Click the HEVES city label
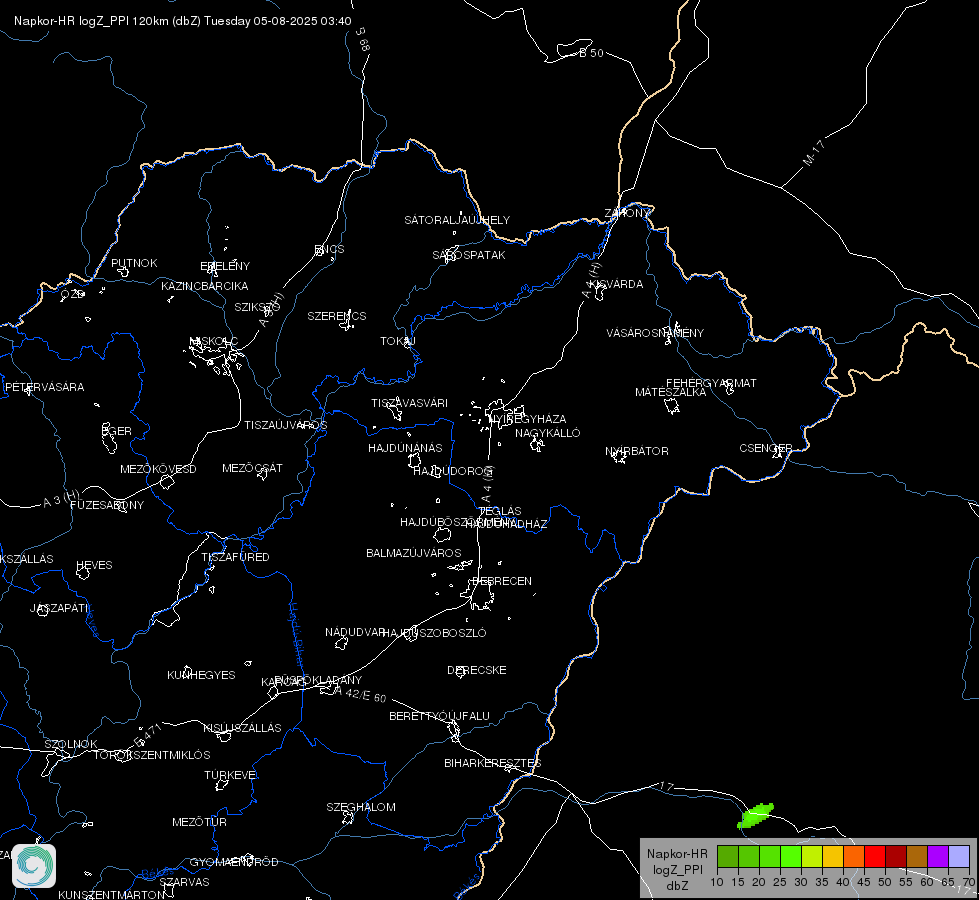Viewport: 979px width, 900px height. 94,565
